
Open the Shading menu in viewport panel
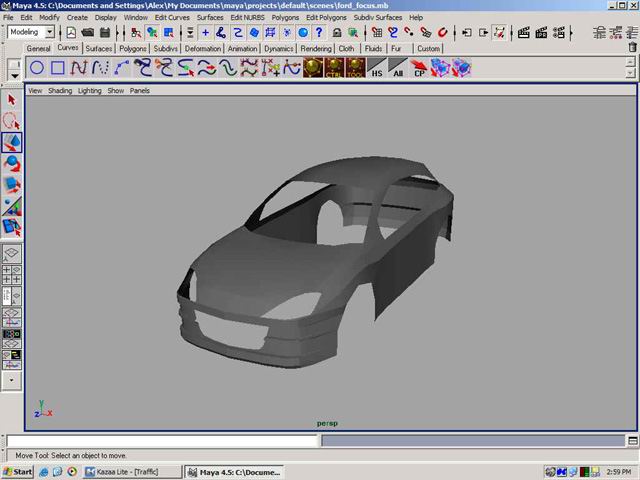tap(60, 90)
